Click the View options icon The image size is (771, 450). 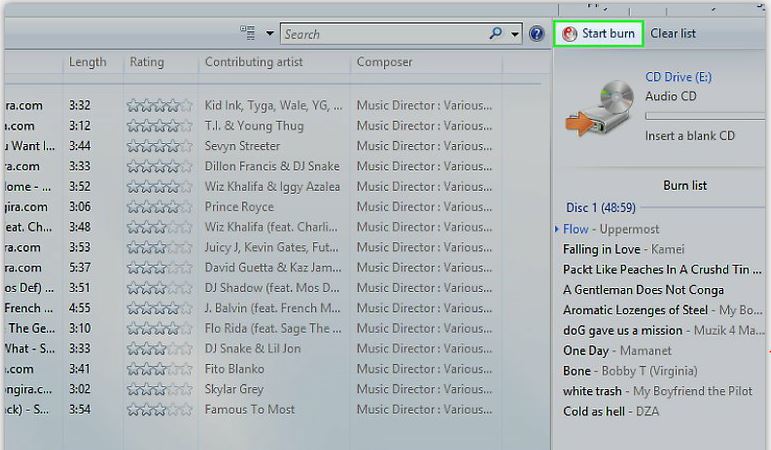(248, 34)
